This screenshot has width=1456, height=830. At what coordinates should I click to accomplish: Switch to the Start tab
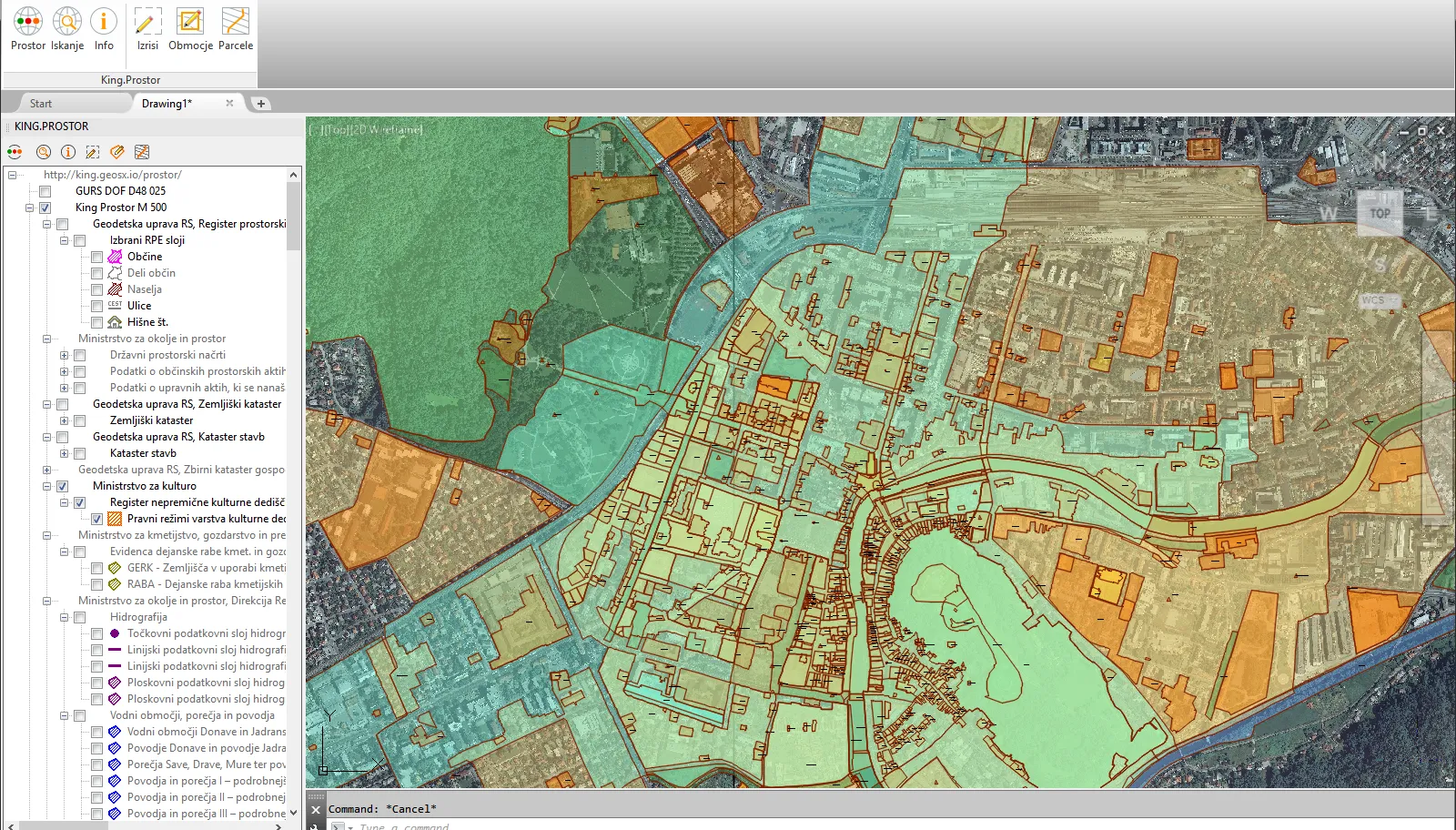click(41, 104)
